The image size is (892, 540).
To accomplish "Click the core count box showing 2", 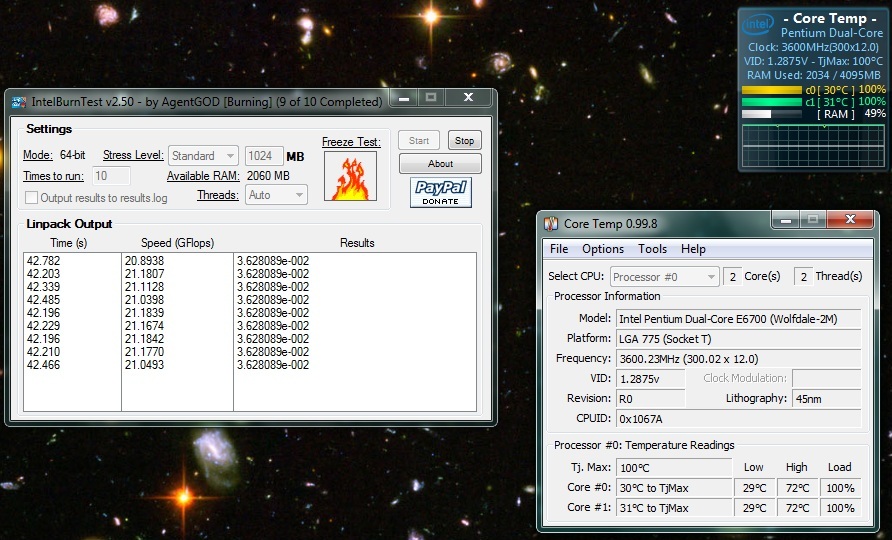I will pos(732,277).
